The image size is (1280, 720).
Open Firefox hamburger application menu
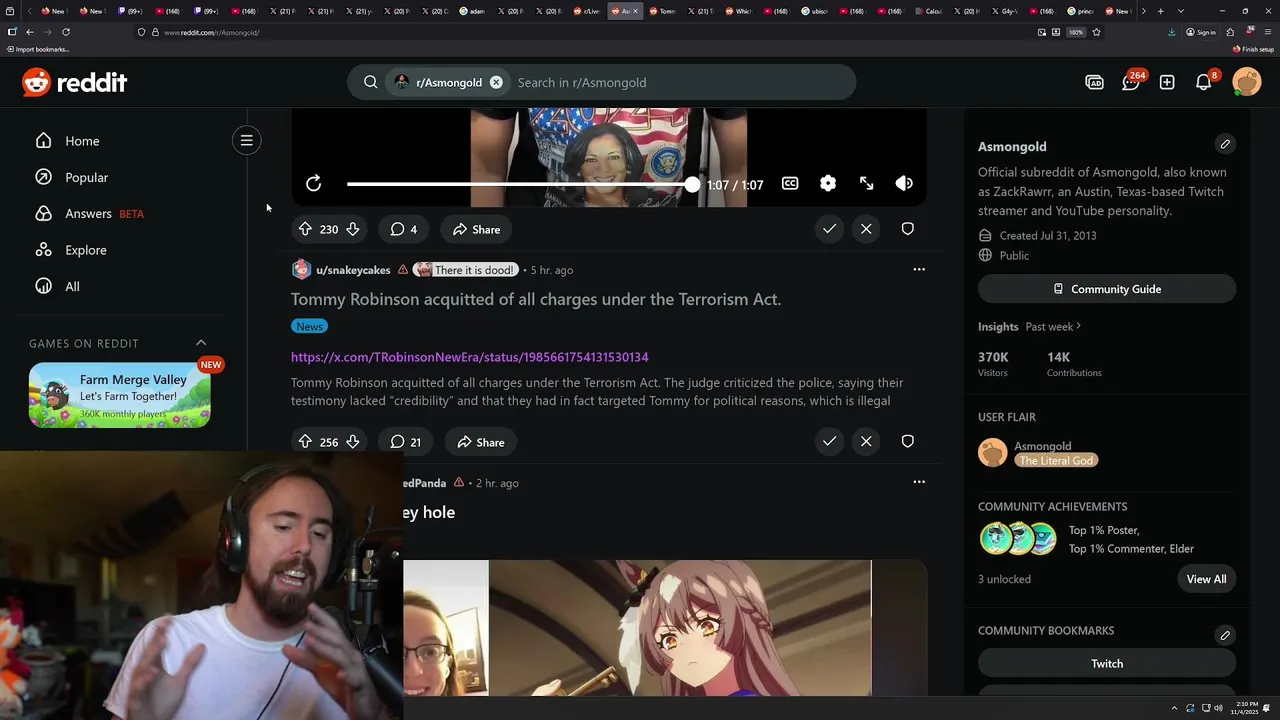coord(1267,32)
